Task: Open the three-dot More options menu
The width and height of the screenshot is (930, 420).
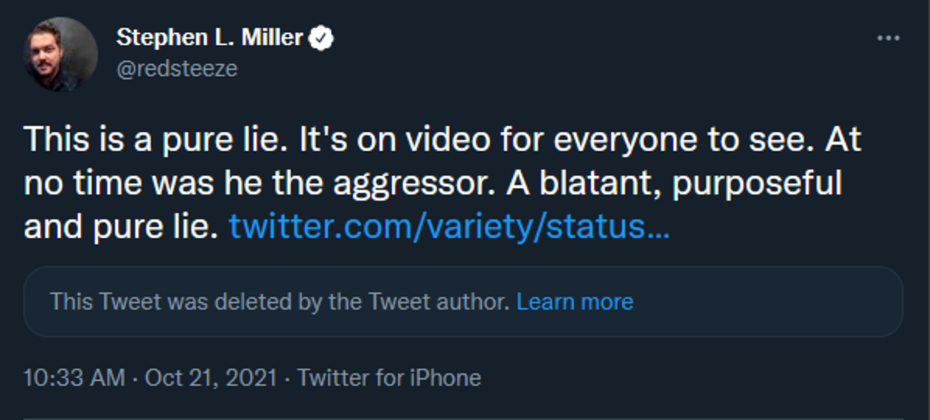Action: click(888, 38)
